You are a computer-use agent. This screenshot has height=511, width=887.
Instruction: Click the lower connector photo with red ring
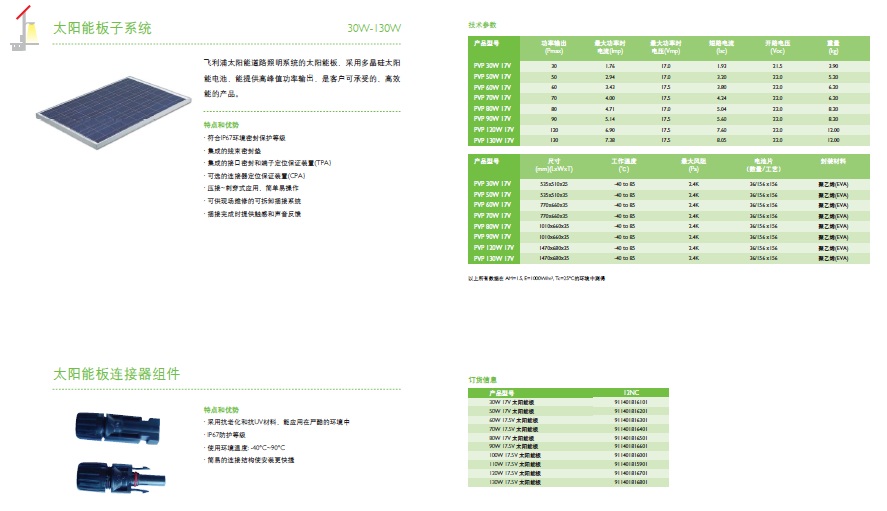pos(120,476)
